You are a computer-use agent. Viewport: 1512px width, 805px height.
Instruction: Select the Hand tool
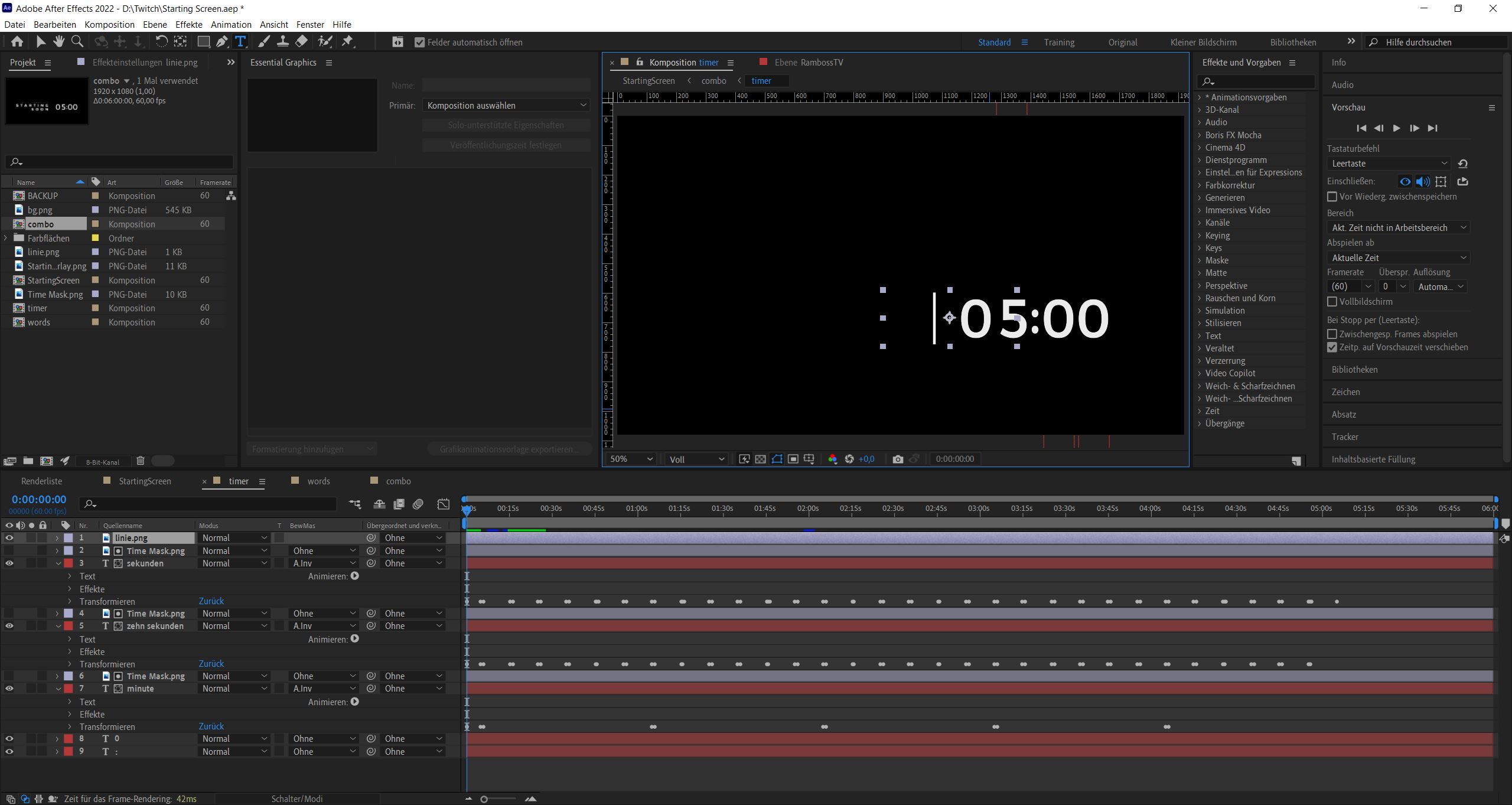click(58, 41)
